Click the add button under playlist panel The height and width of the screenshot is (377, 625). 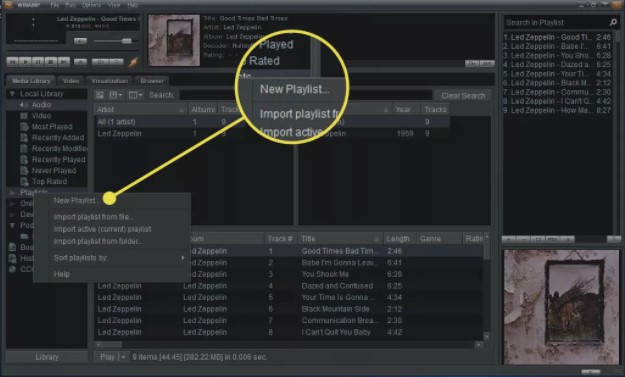point(509,239)
